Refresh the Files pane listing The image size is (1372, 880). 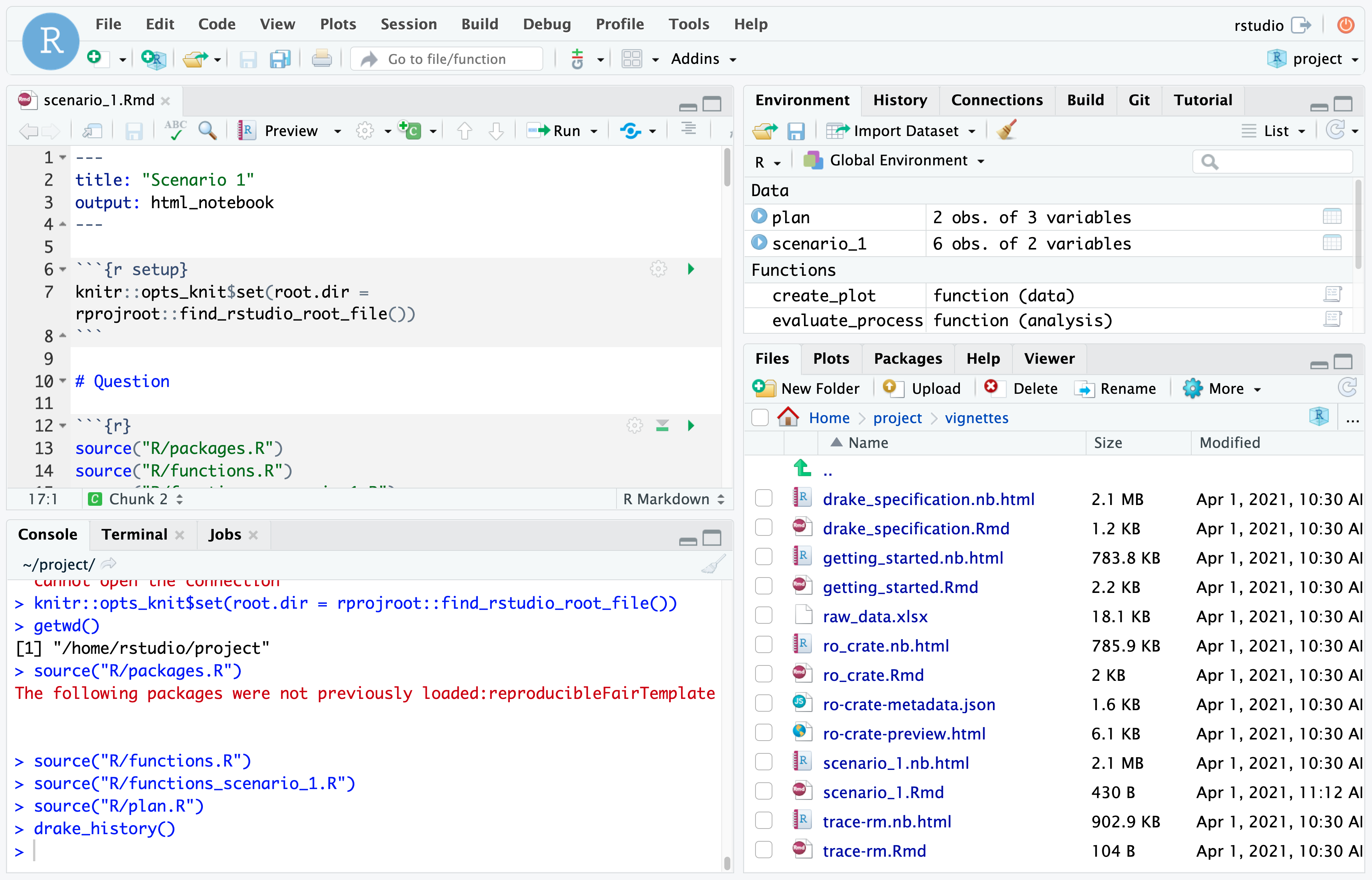pyautogui.click(x=1347, y=388)
